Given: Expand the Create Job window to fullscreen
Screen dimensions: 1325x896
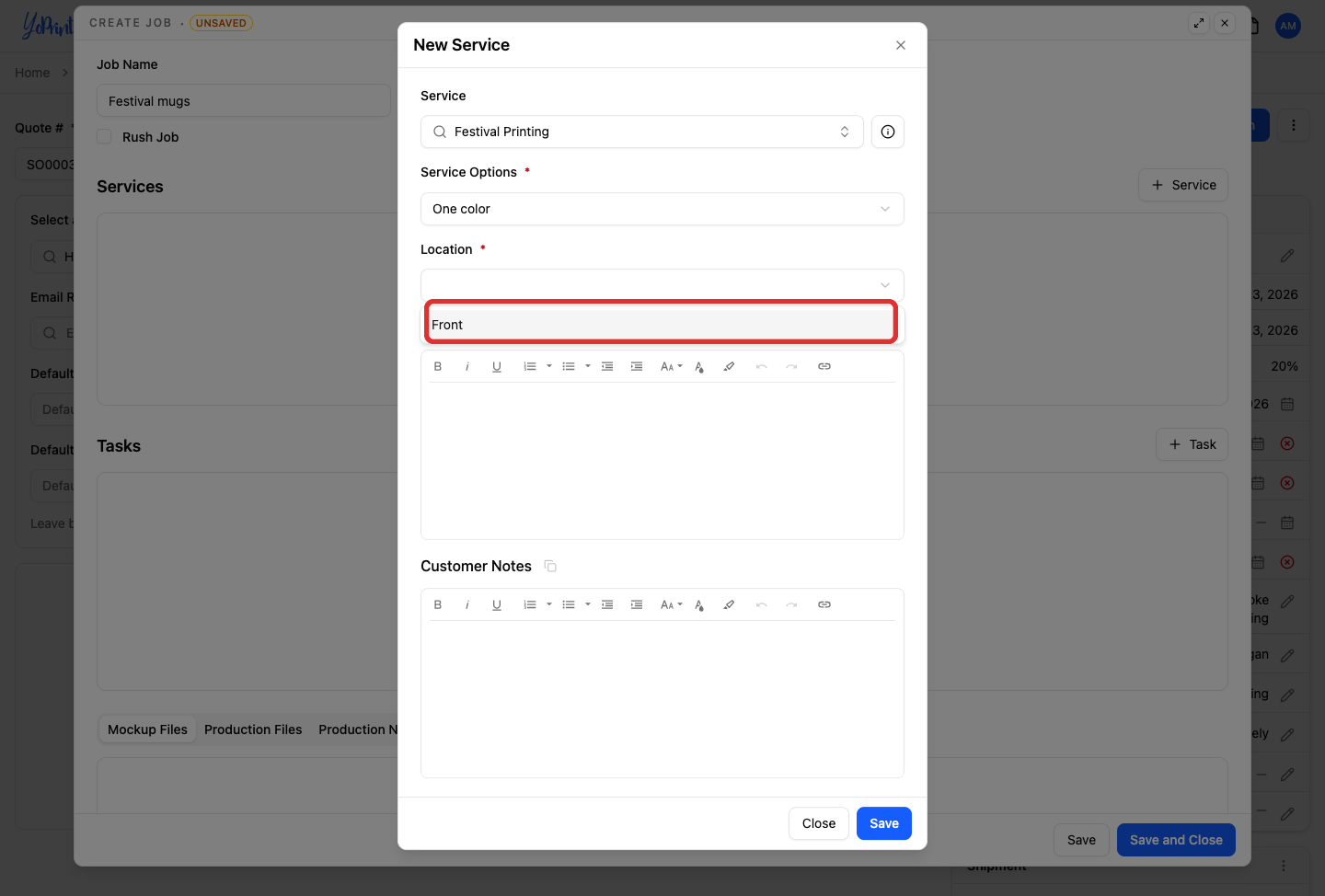Looking at the screenshot, I should tap(1199, 23).
